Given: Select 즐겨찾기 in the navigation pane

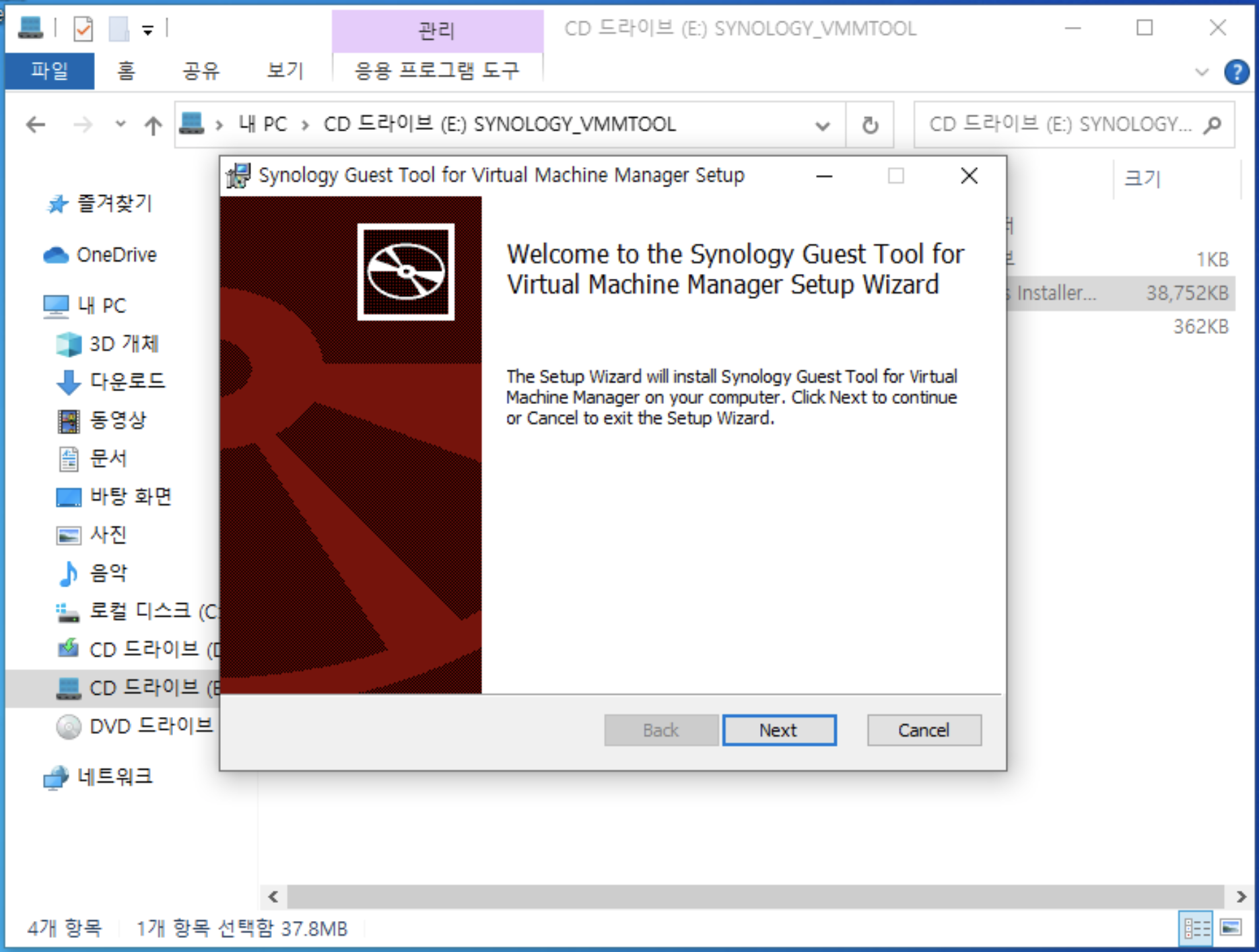Looking at the screenshot, I should 100,203.
